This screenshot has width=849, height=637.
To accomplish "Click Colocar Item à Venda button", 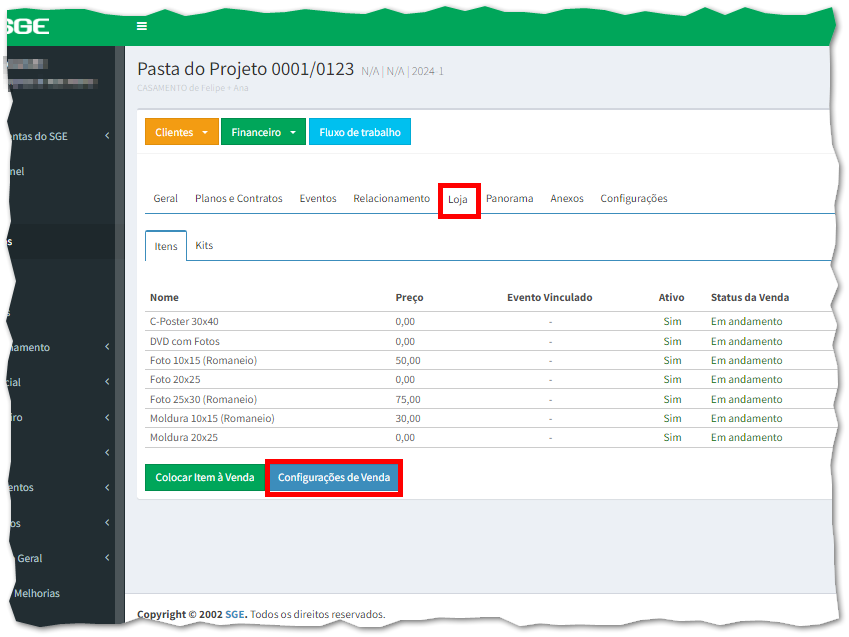I will tap(205, 477).
